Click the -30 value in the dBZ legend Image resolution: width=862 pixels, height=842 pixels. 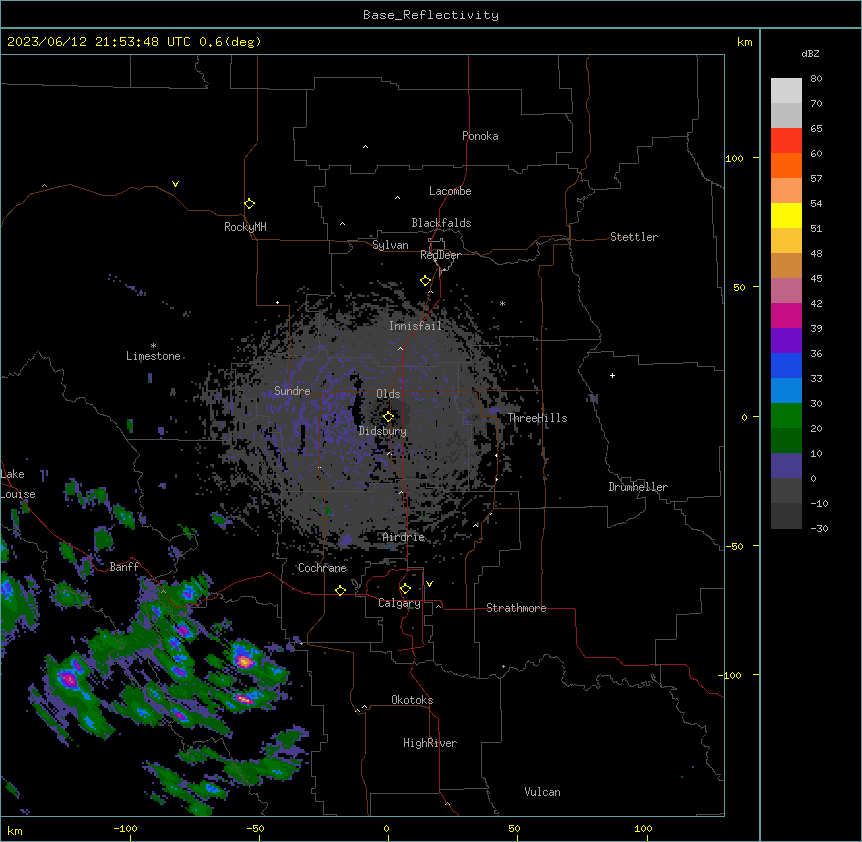[819, 528]
